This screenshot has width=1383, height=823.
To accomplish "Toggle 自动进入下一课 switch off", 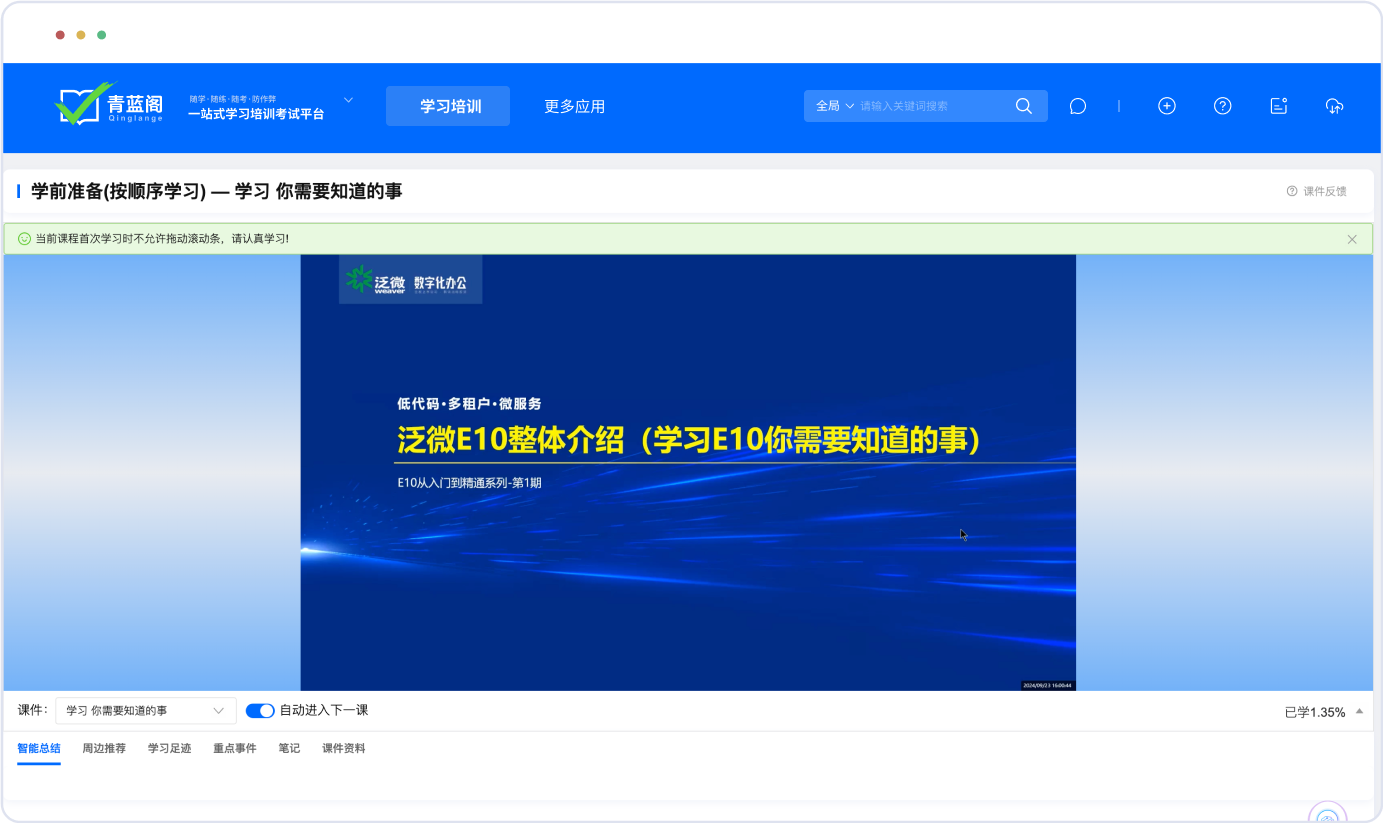I will [x=260, y=711].
